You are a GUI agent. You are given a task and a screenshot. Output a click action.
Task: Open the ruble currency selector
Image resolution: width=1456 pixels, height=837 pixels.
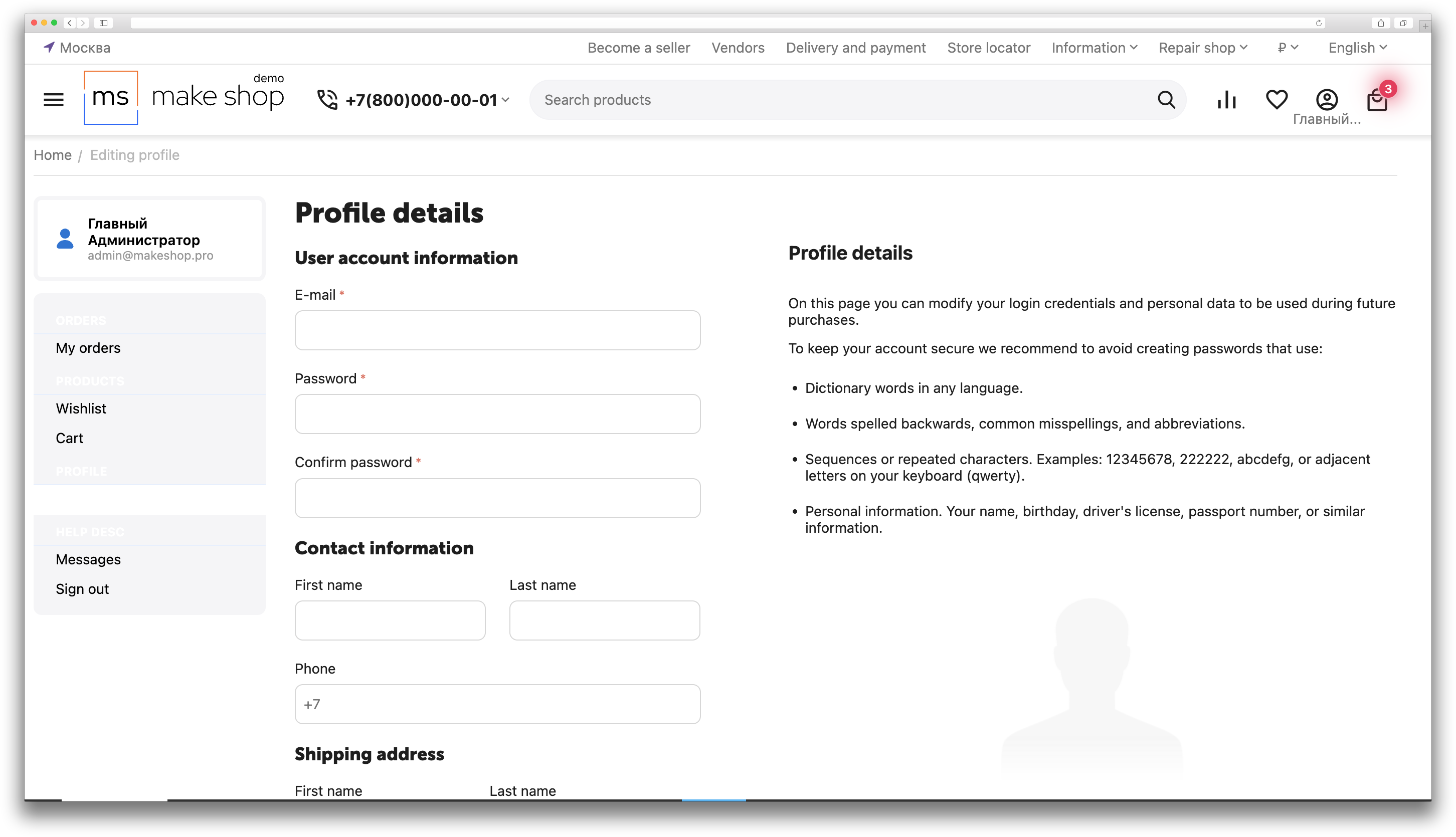(1288, 48)
